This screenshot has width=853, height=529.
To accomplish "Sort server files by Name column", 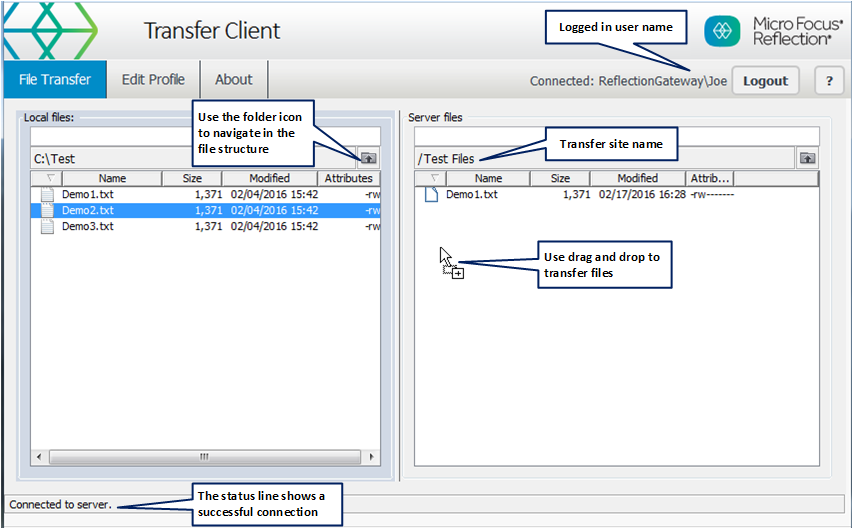I will tap(489, 178).
